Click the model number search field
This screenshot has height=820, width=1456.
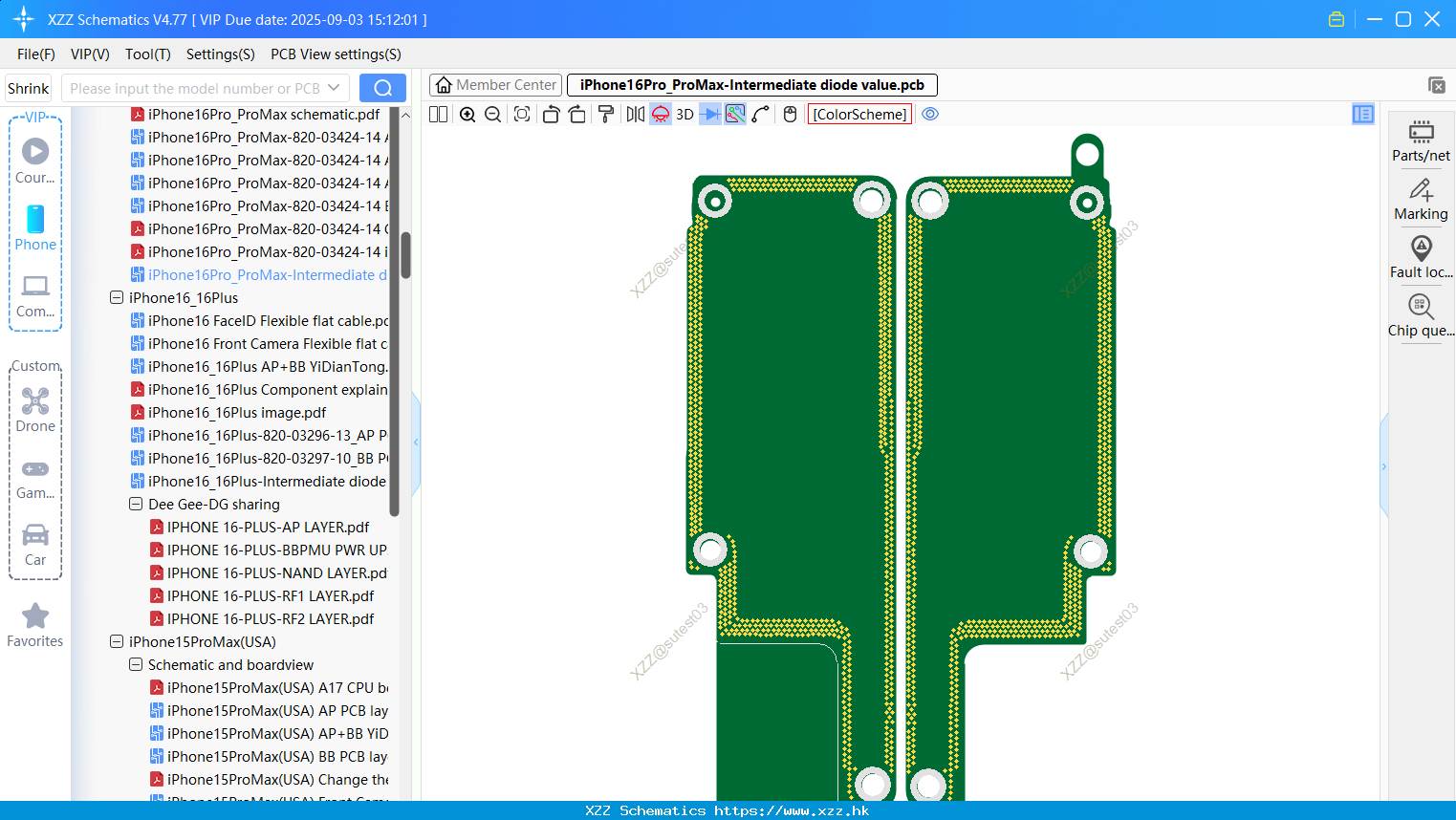194,88
